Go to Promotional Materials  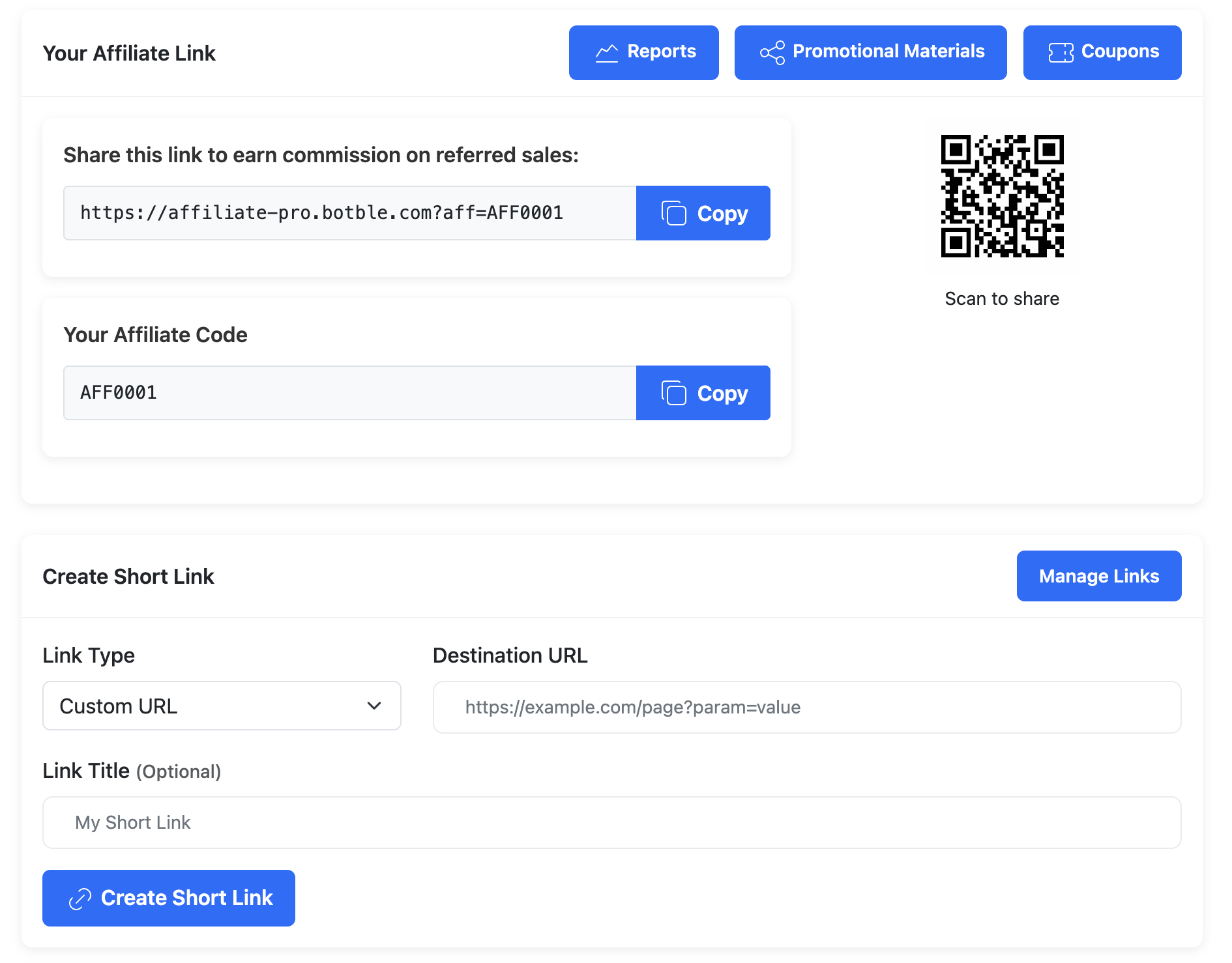(x=887, y=52)
